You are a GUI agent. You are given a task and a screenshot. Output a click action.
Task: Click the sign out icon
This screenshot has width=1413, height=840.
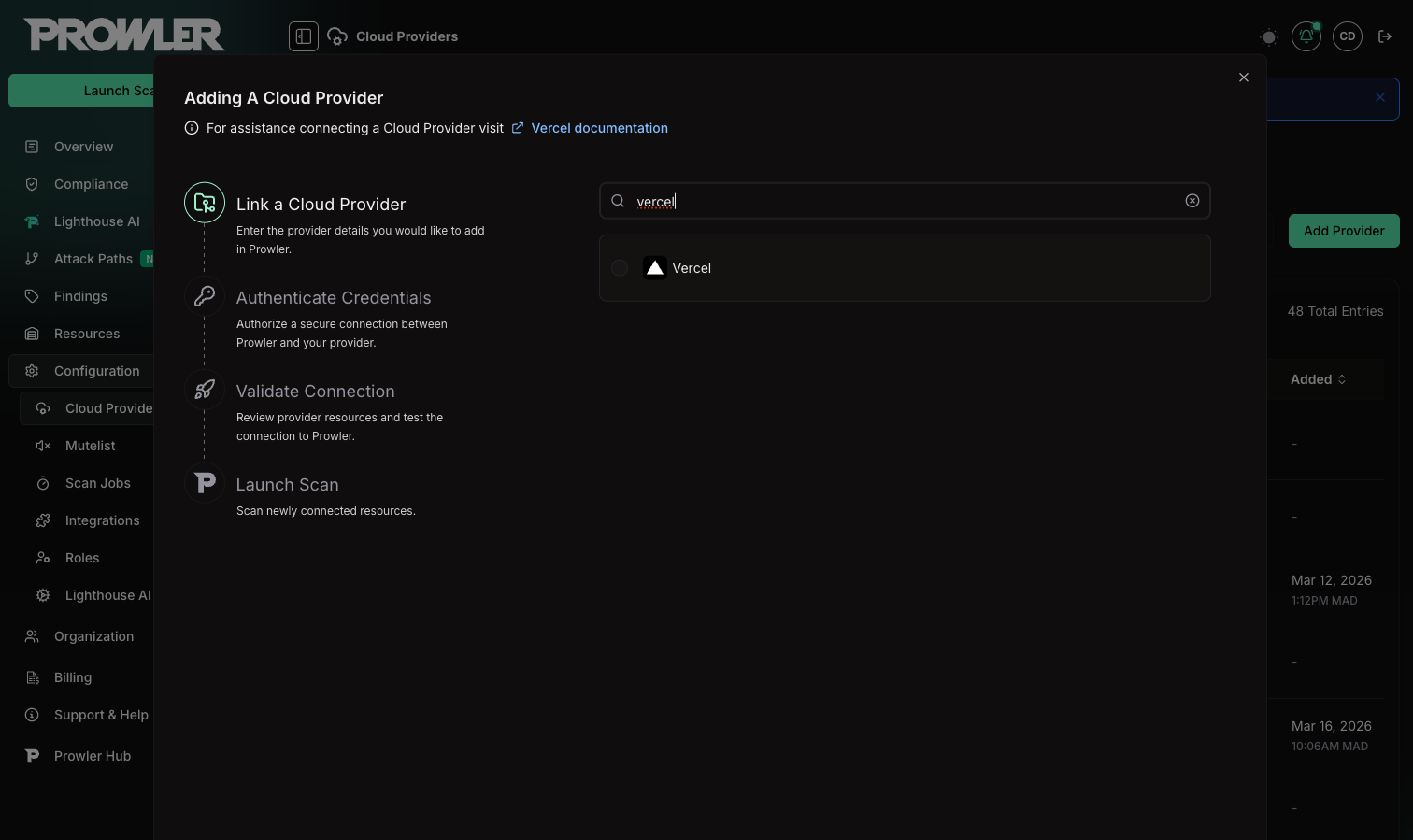1385,36
